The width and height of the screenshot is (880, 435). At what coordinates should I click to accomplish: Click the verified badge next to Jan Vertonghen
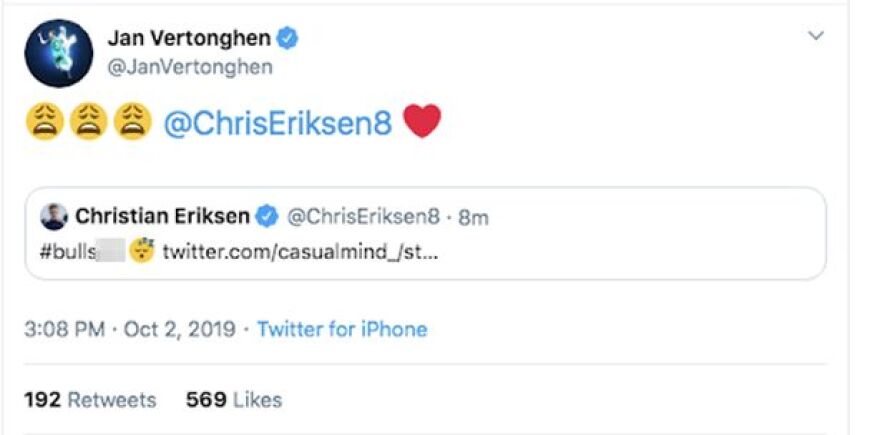[288, 39]
